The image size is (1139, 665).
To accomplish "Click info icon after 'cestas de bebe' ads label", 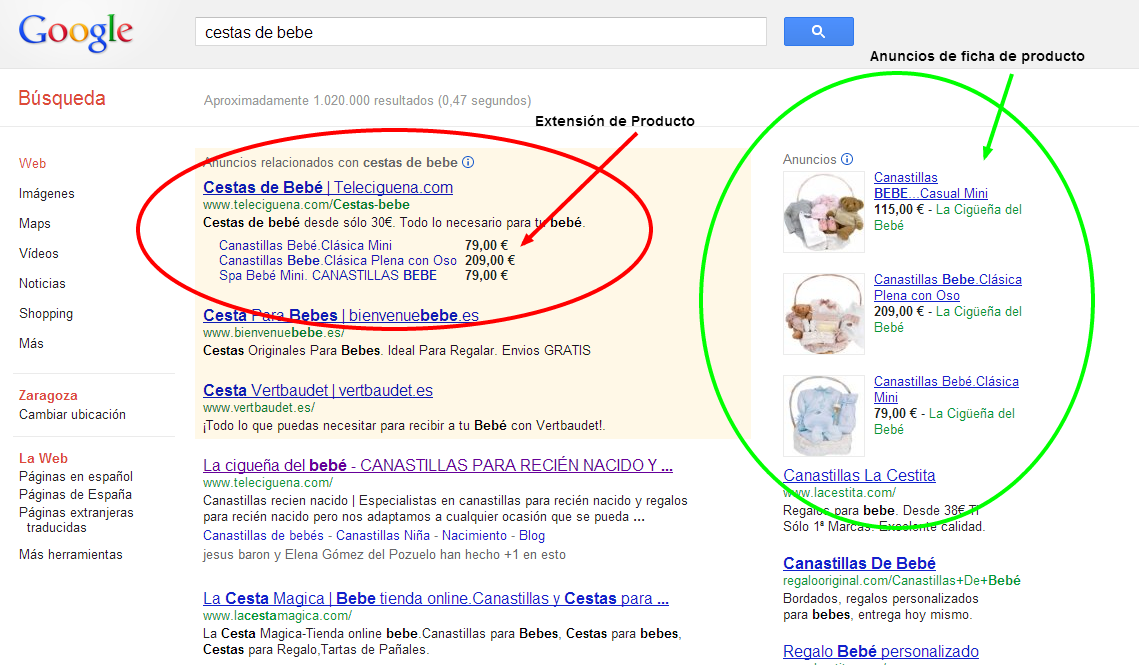I will [468, 162].
